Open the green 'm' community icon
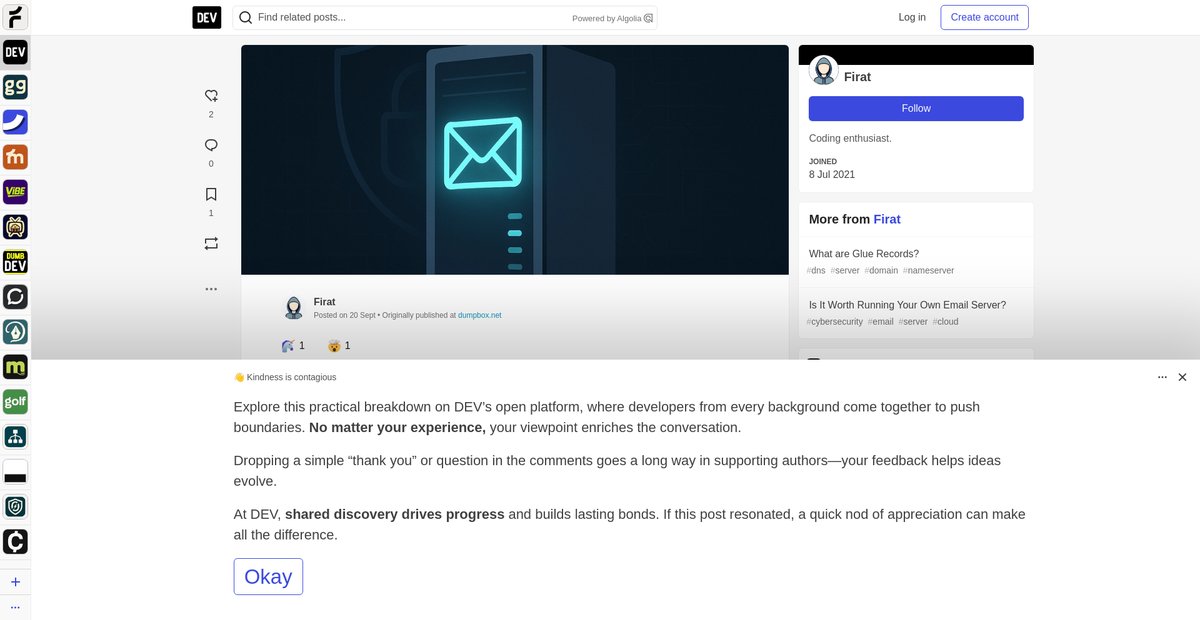The width and height of the screenshot is (1200, 620). point(15,367)
